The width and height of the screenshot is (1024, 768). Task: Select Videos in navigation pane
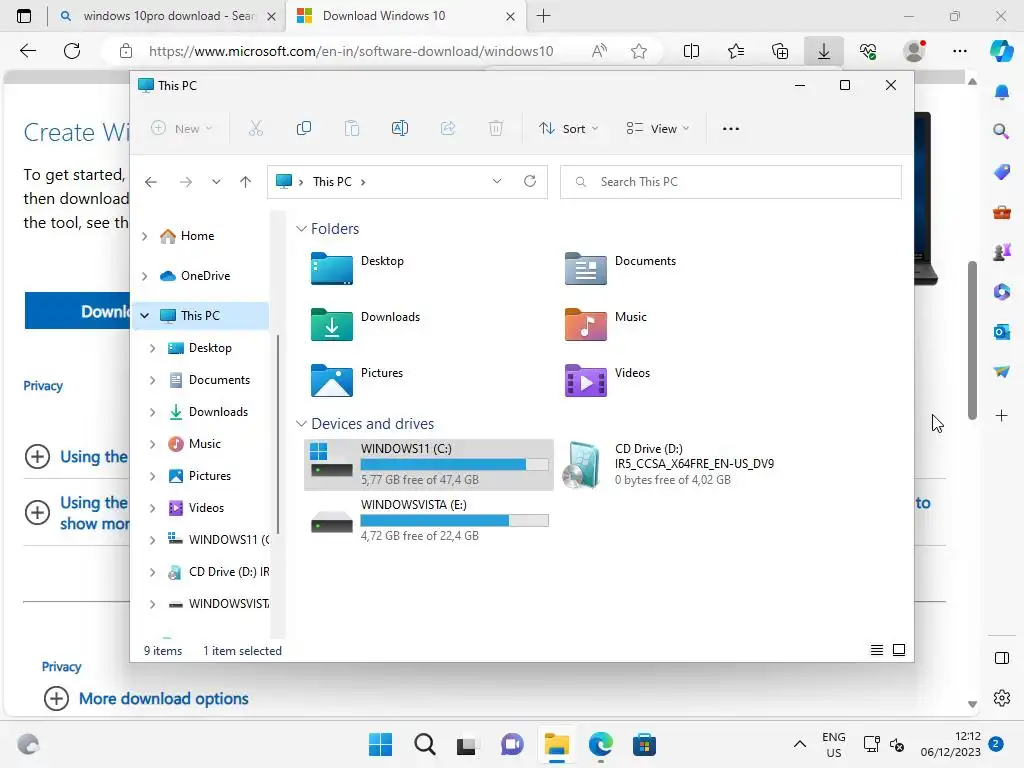(x=204, y=508)
